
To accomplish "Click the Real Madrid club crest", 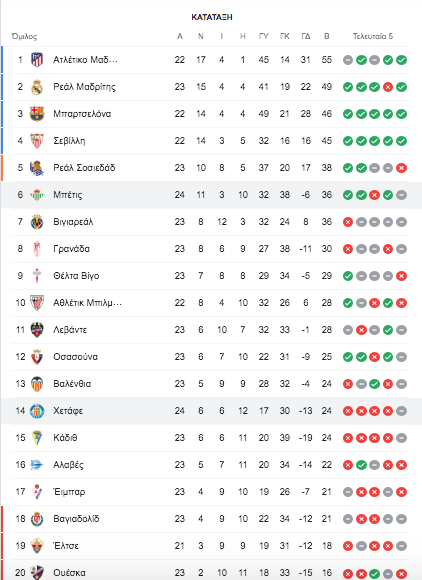I will [37, 87].
